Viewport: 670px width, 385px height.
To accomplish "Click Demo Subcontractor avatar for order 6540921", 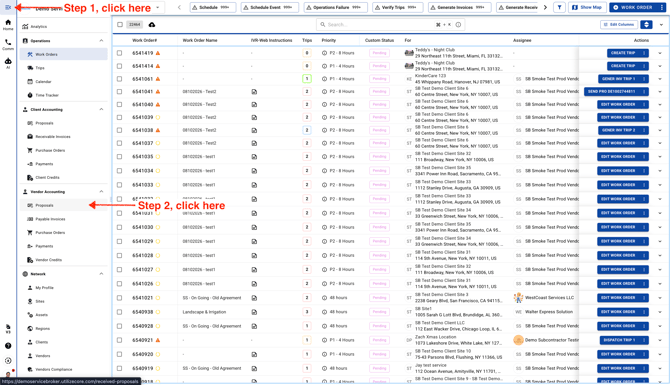I will (x=518, y=340).
